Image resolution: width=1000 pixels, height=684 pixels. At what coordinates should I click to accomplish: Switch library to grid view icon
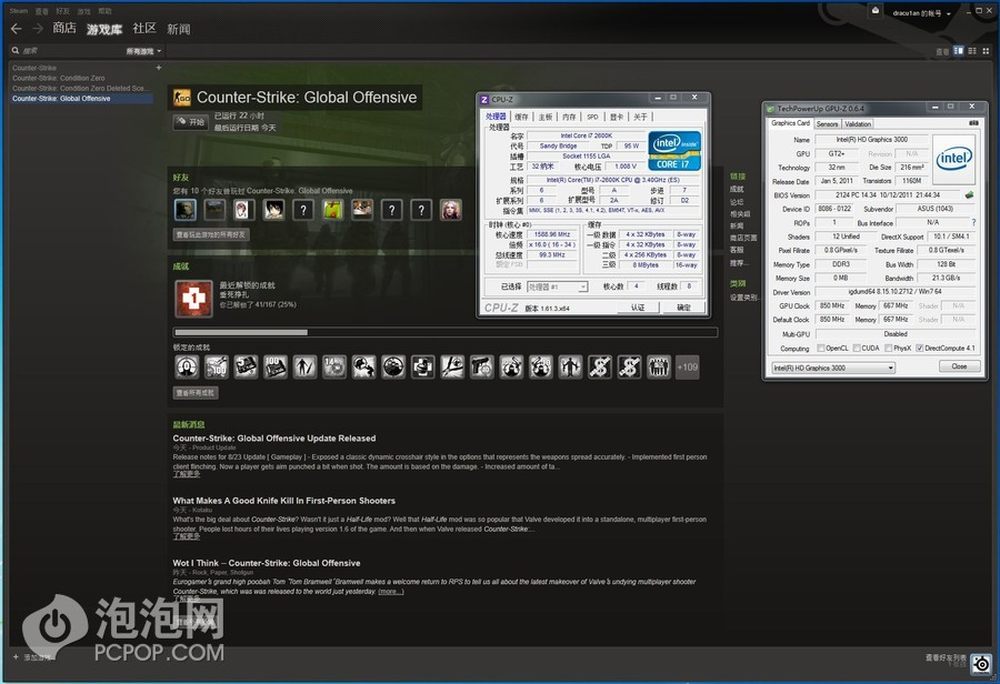tap(985, 51)
